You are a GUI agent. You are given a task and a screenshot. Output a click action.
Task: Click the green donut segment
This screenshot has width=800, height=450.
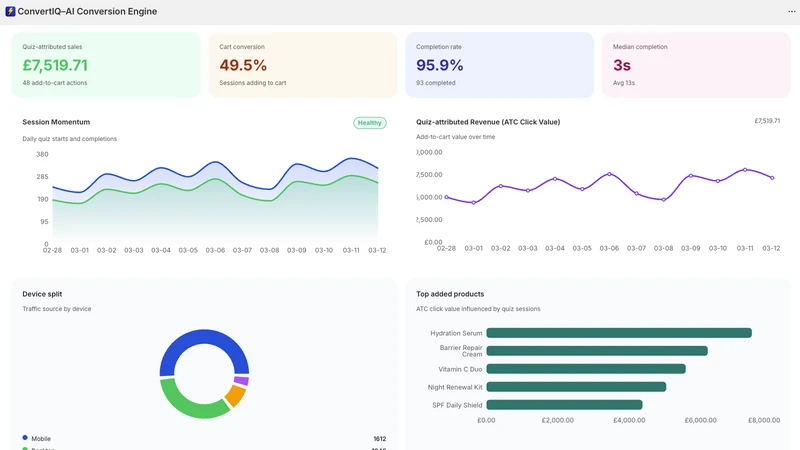[x=190, y=405]
